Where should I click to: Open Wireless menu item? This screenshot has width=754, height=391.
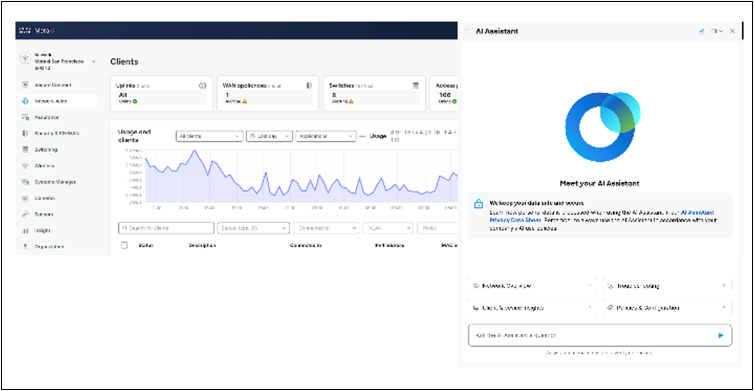(x=58, y=166)
